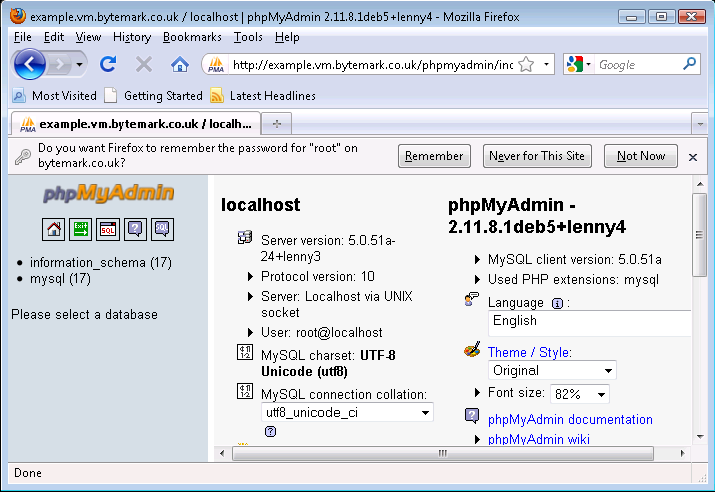
Task: Open the File menu
Action: (x=22, y=37)
